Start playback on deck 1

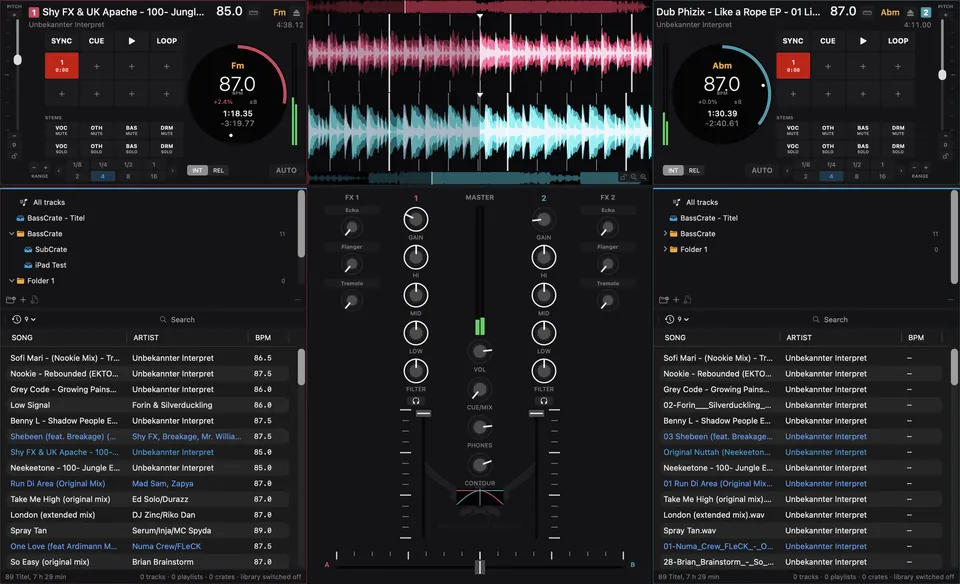[x=131, y=41]
